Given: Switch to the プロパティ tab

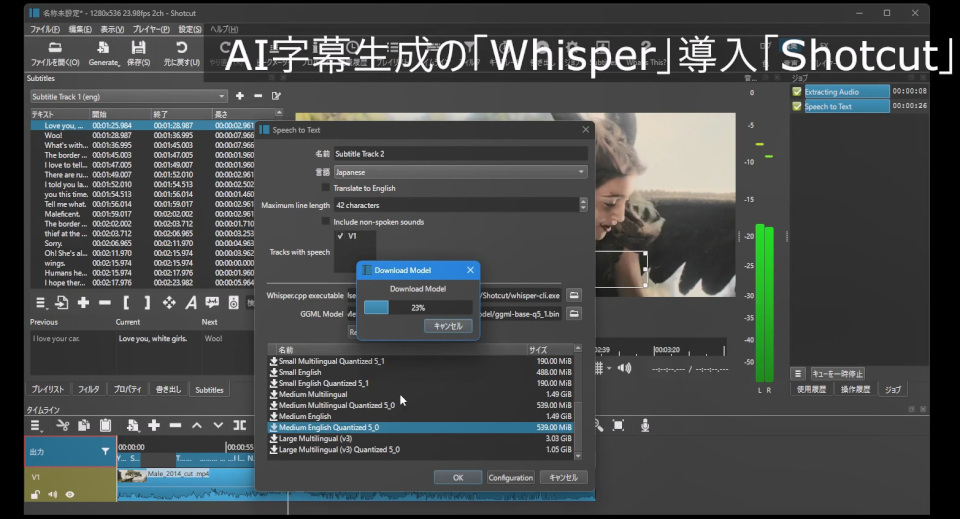Looking at the screenshot, I should coord(127,389).
